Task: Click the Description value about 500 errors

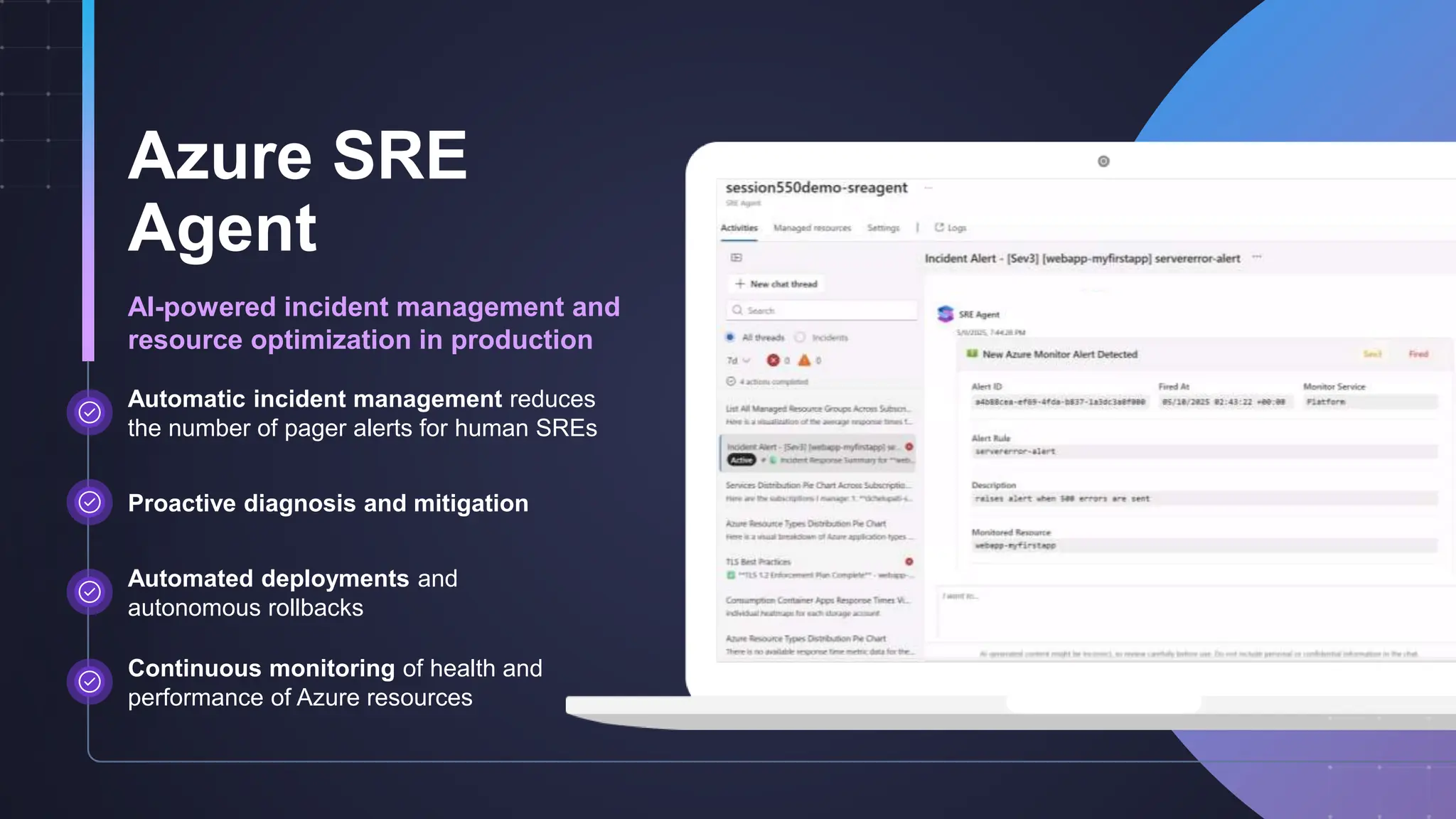Action: (1204, 499)
